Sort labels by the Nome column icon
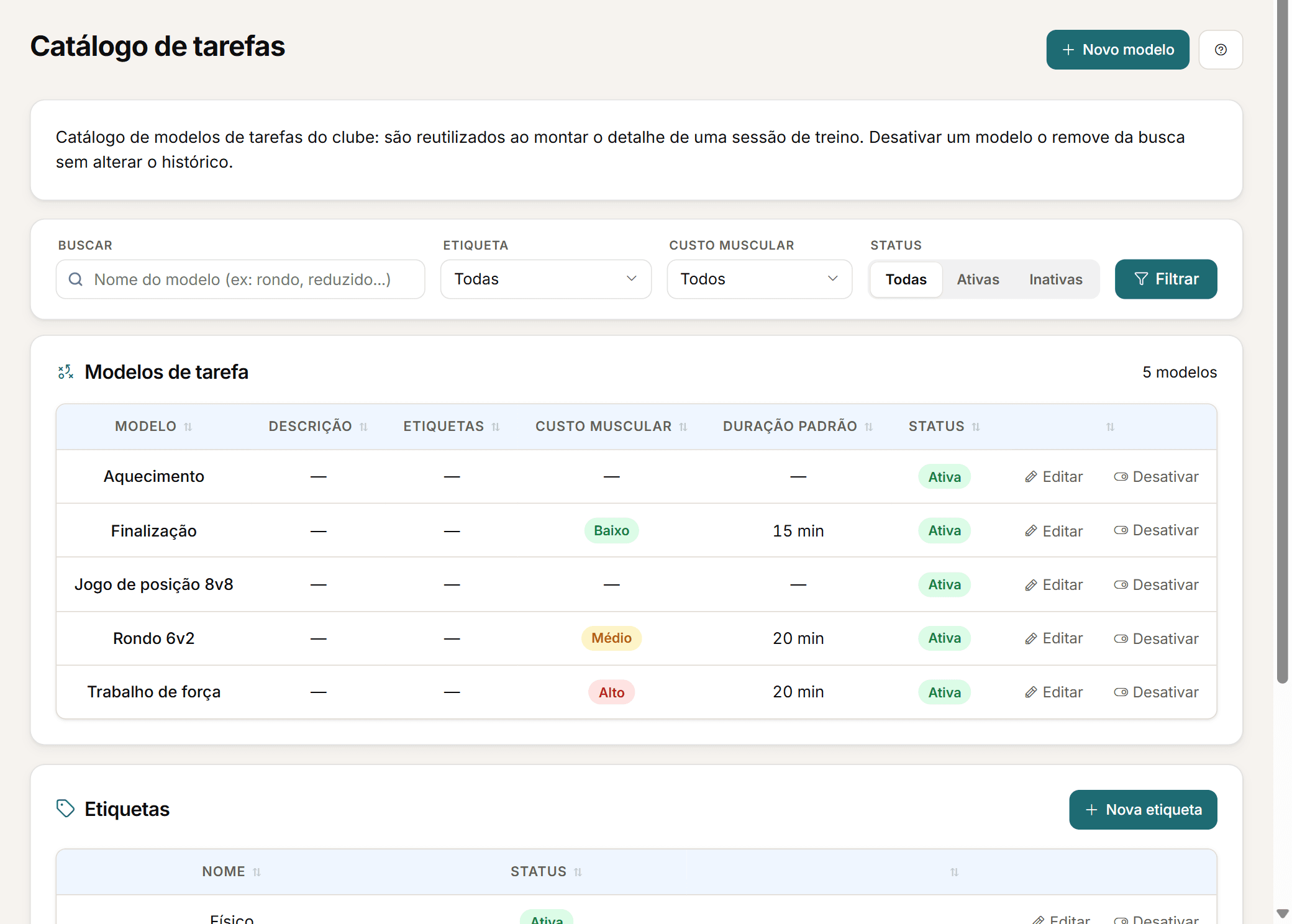The image size is (1292, 924). (x=257, y=872)
